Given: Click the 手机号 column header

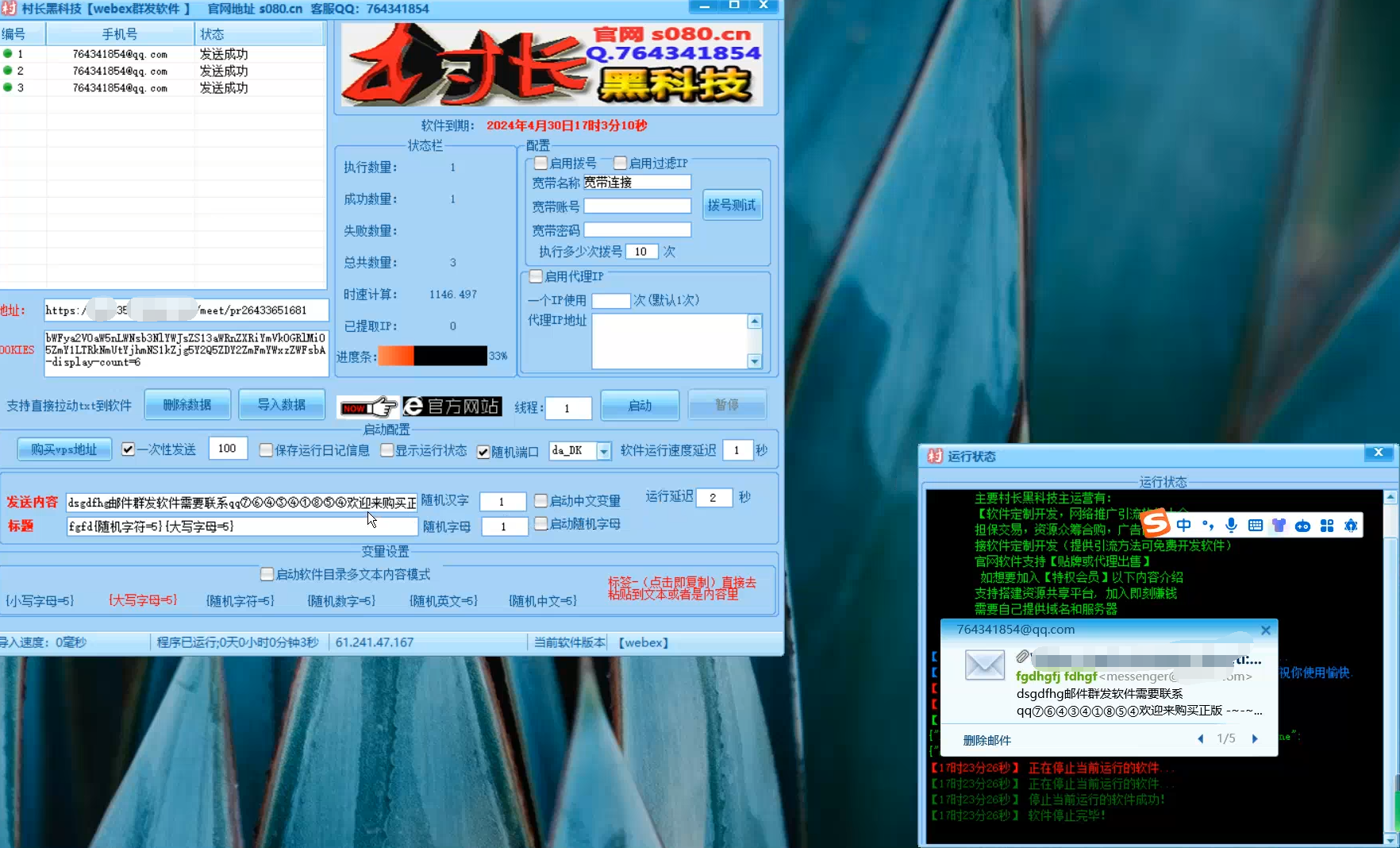Looking at the screenshot, I should click(120, 34).
